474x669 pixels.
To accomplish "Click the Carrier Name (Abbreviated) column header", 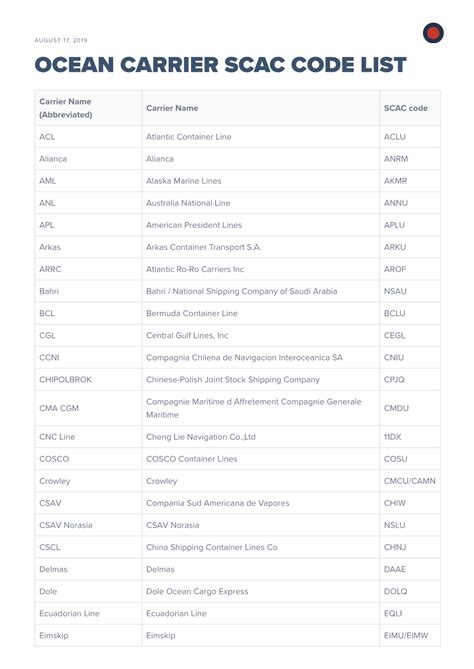I will (x=66, y=108).
